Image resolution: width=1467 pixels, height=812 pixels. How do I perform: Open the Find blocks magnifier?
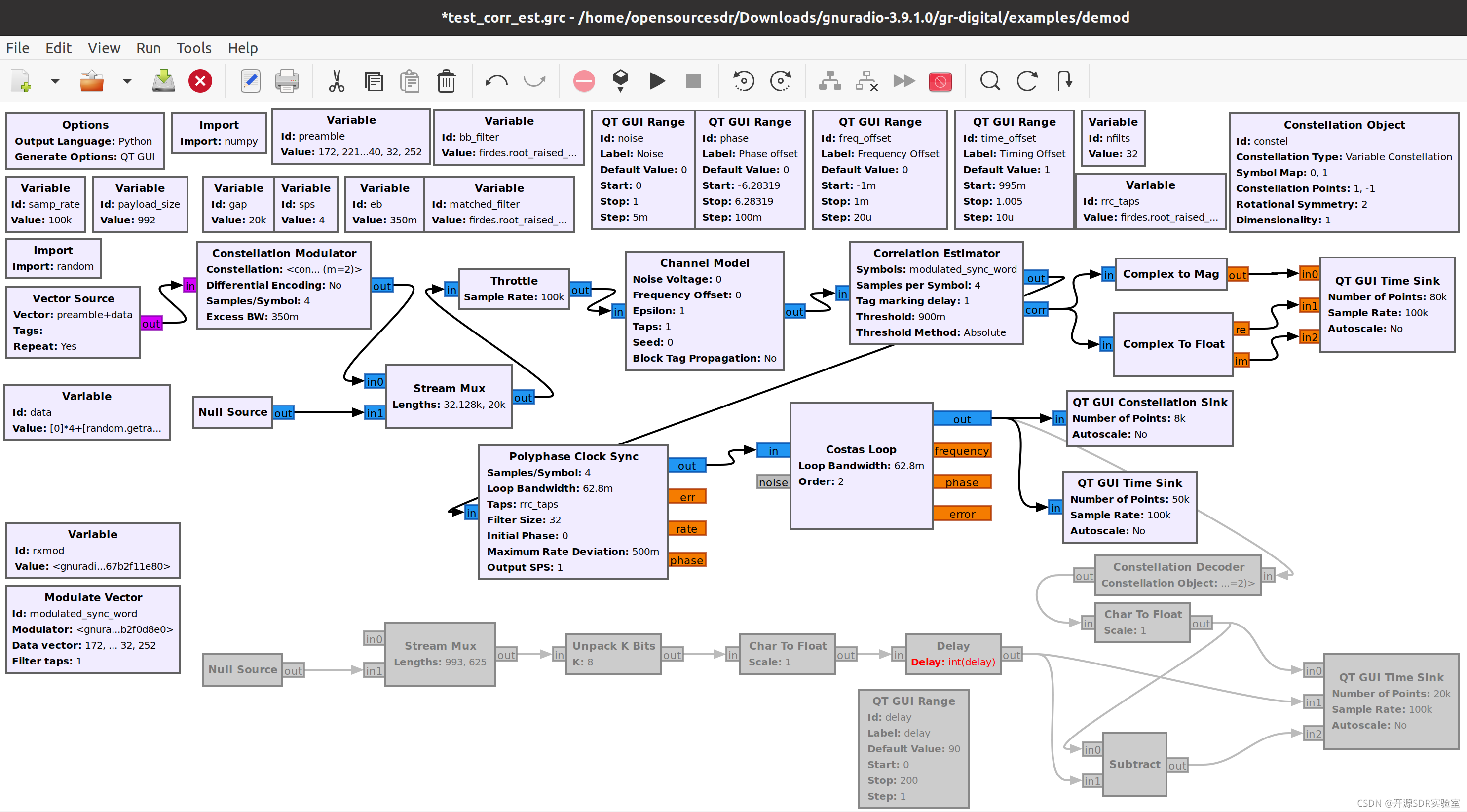990,81
